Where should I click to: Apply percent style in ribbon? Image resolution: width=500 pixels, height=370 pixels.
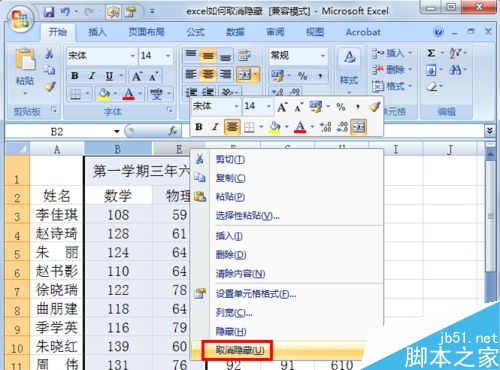tap(303, 76)
